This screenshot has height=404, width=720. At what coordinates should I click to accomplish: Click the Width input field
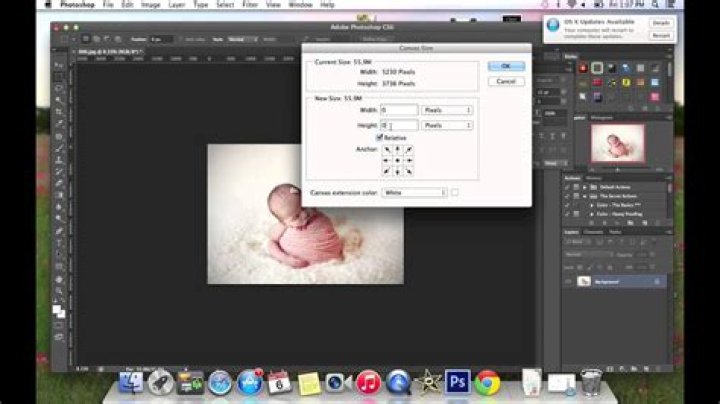tap(397, 110)
